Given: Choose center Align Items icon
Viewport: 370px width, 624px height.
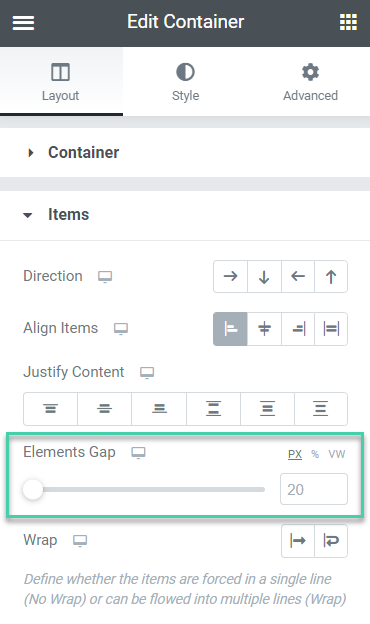Looking at the screenshot, I should [x=264, y=329].
